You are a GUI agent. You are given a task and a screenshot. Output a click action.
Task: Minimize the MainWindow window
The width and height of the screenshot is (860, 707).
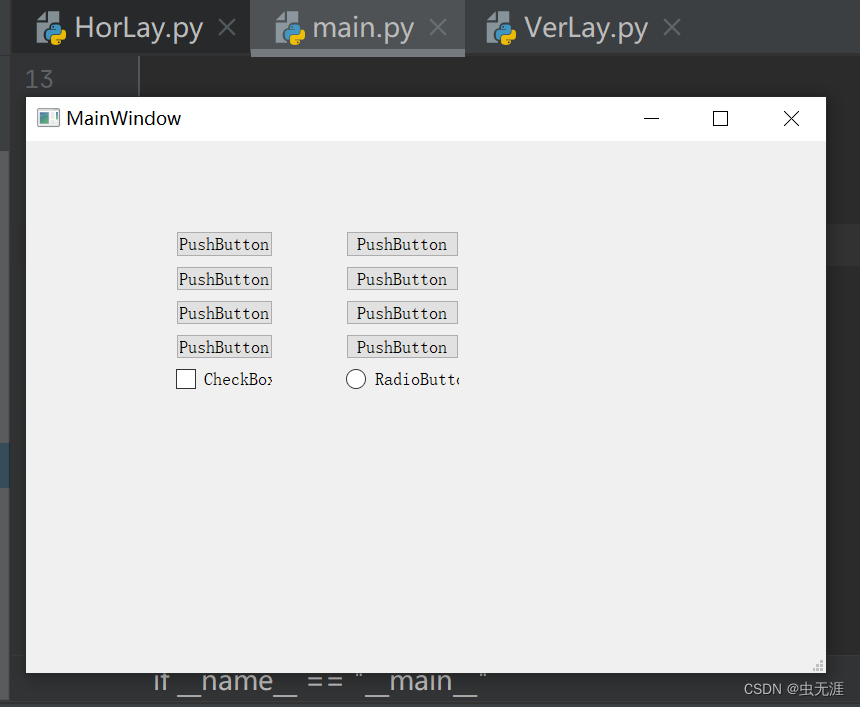[652, 118]
